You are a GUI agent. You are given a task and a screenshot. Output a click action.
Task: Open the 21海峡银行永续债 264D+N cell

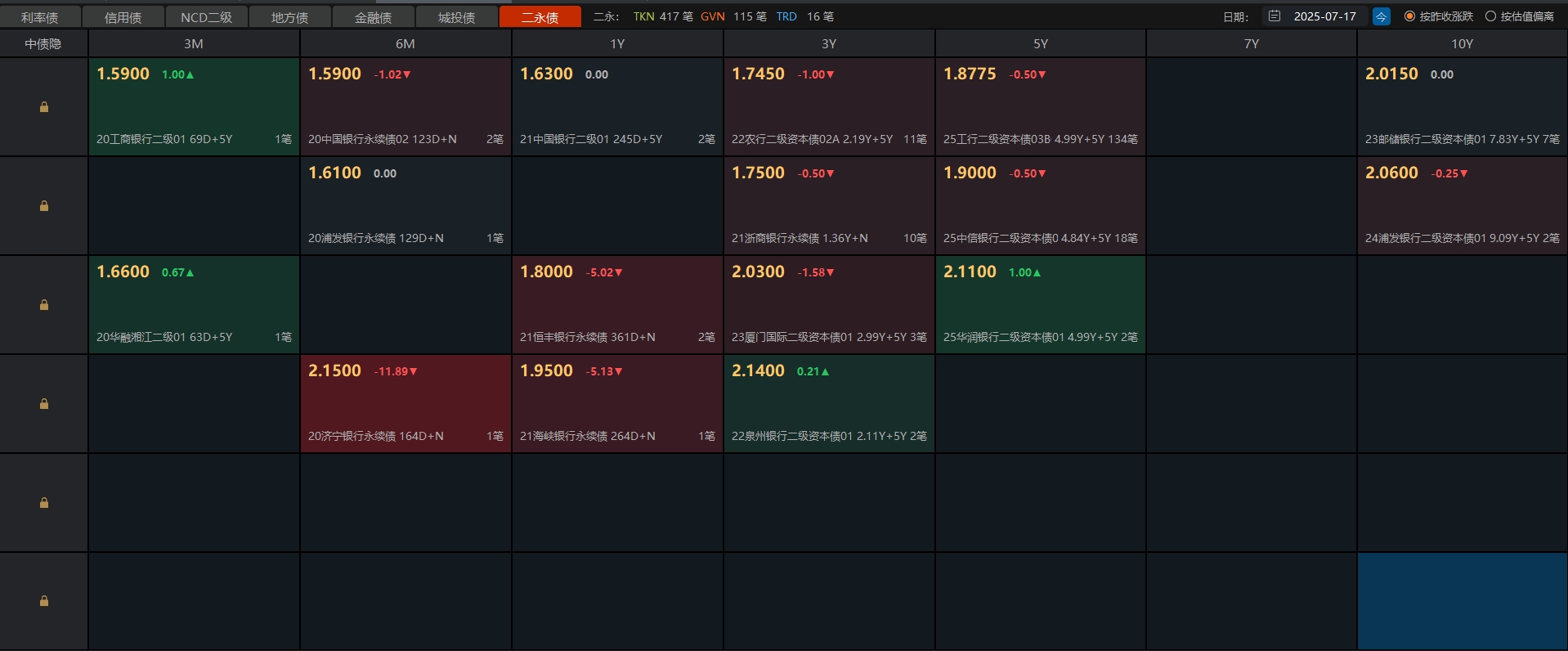click(x=617, y=404)
